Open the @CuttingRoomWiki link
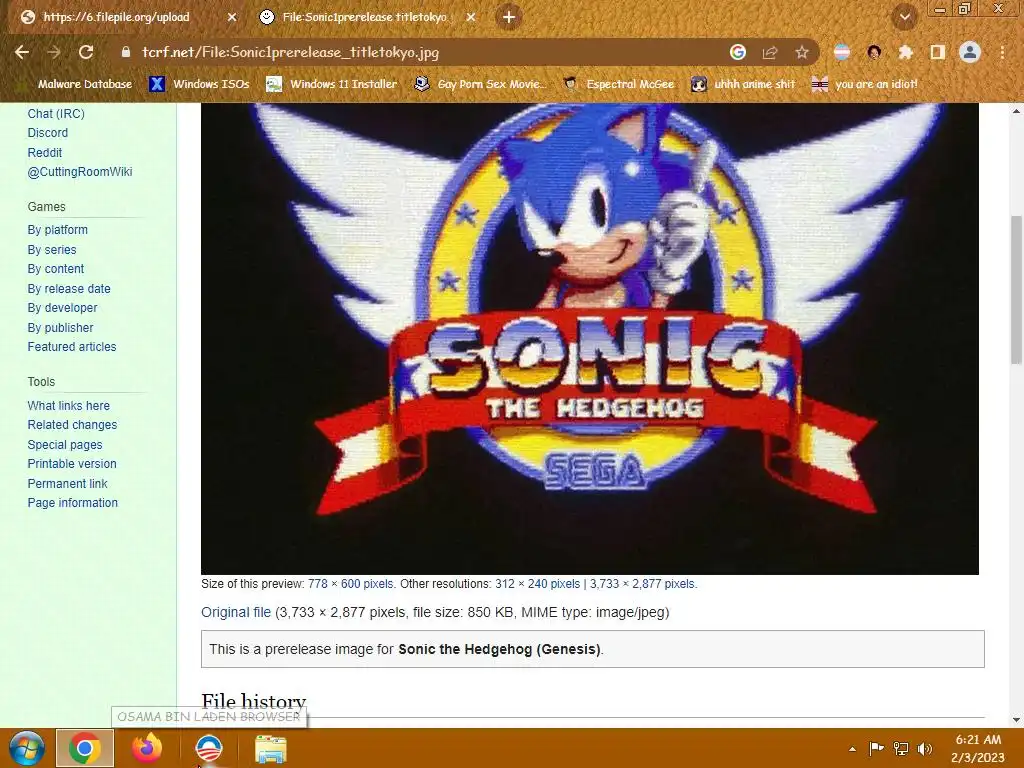 (80, 172)
